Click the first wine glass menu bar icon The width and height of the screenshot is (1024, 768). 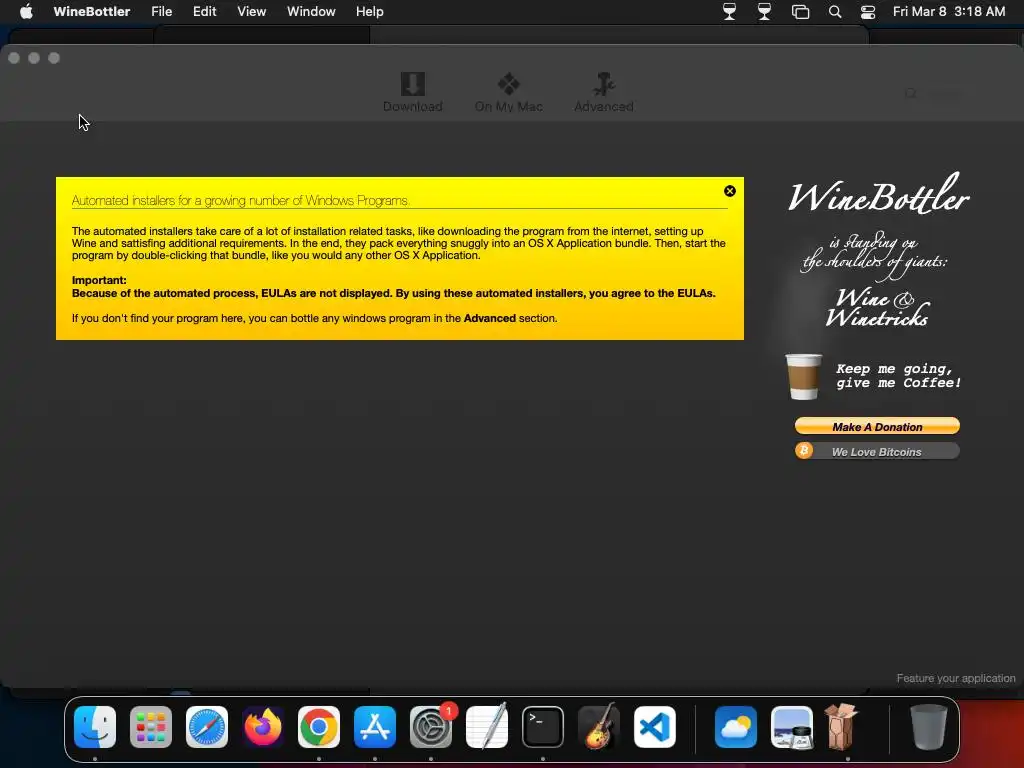click(729, 12)
